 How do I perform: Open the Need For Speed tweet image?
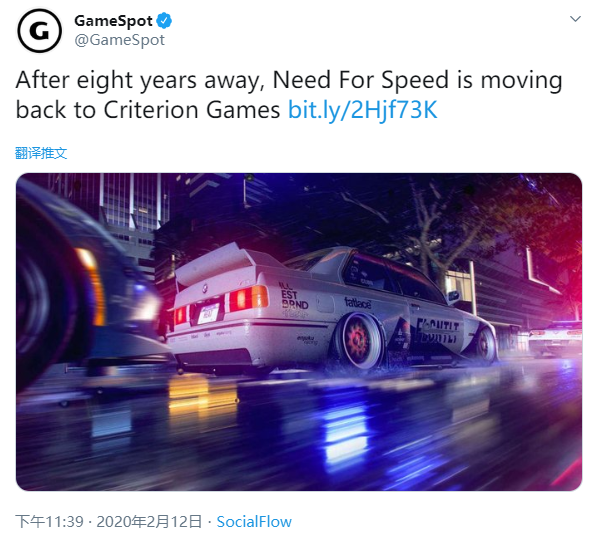coord(299,332)
